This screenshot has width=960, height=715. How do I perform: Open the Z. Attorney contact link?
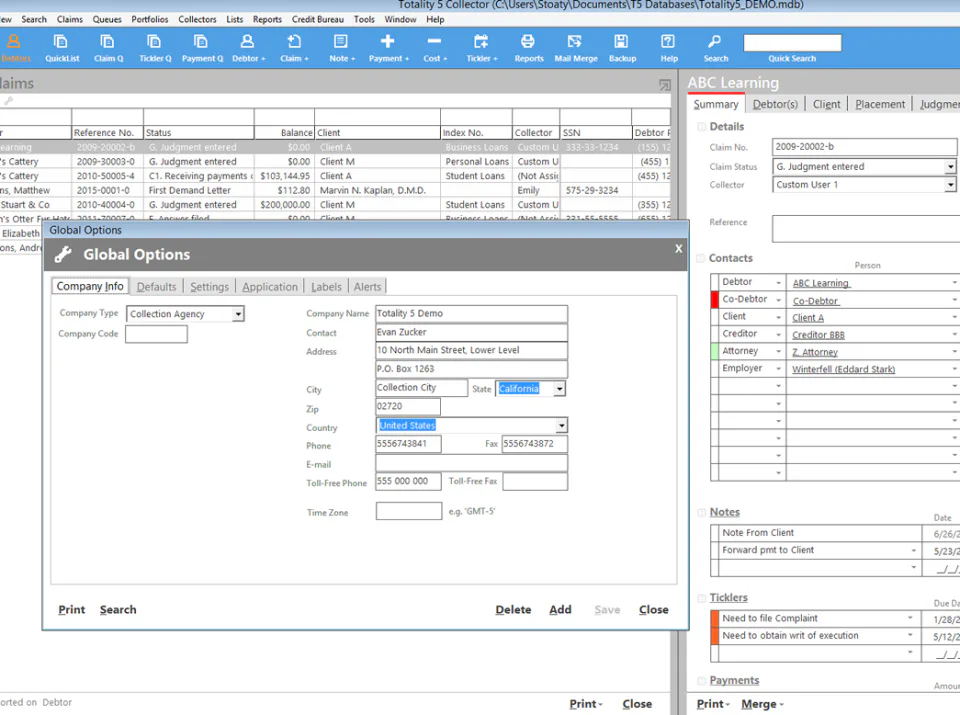(x=815, y=352)
